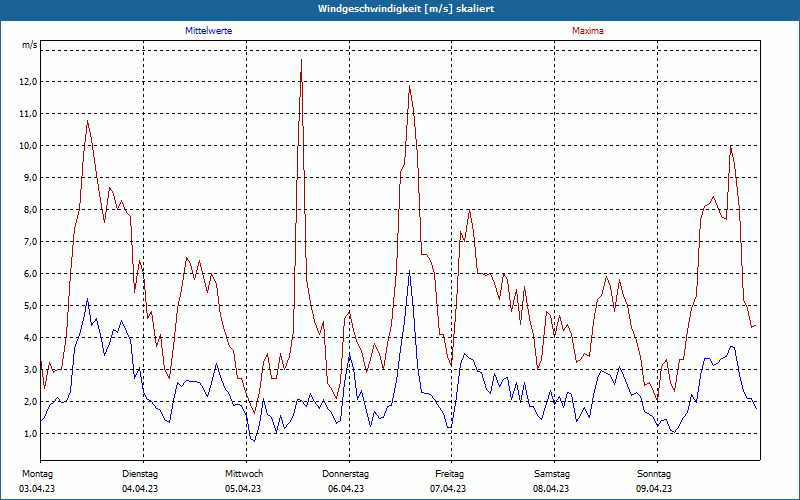Image resolution: width=800 pixels, height=500 pixels.
Task: Click the 'Donnerstag' day label
Action: [345, 474]
